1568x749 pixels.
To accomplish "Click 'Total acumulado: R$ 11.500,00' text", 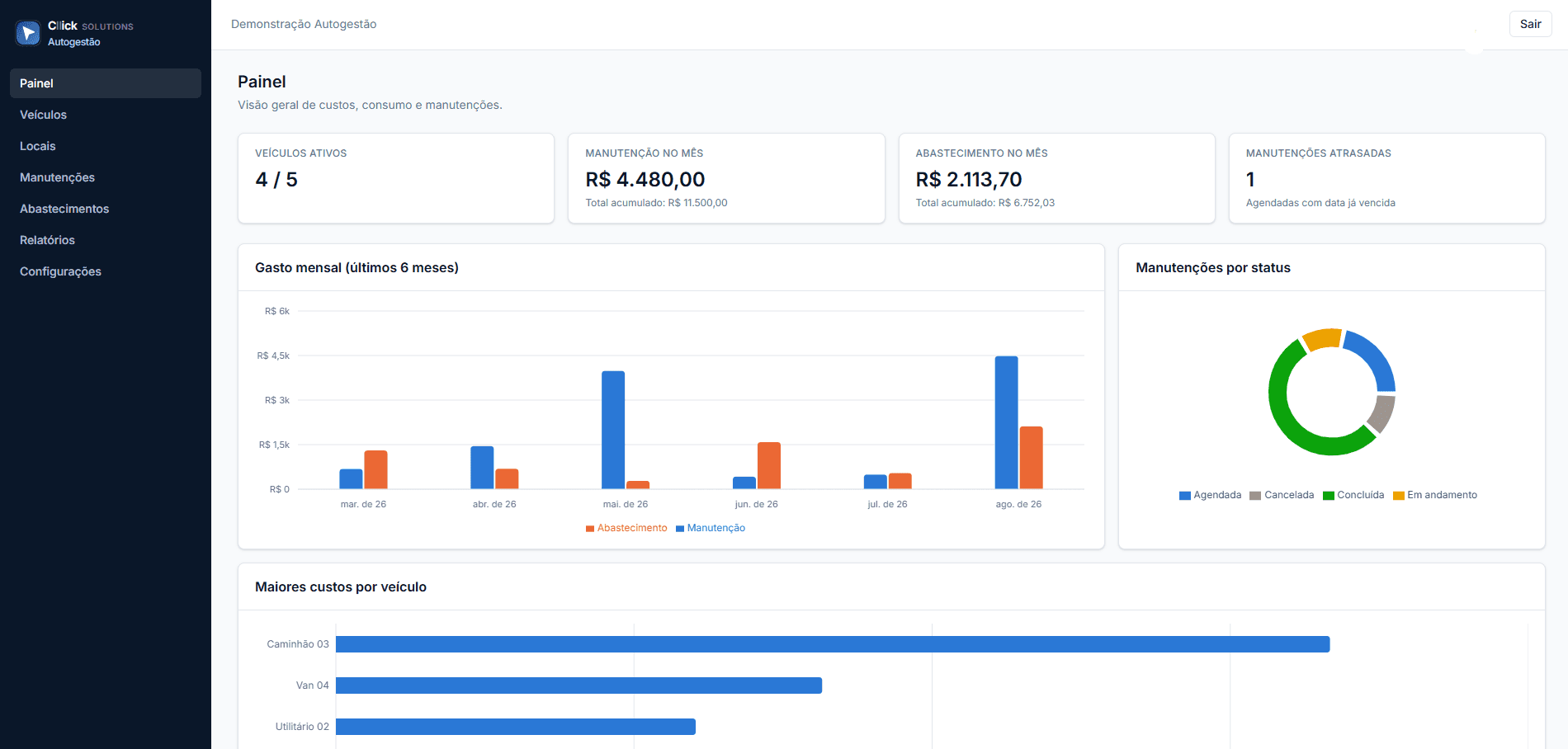I will [656, 203].
